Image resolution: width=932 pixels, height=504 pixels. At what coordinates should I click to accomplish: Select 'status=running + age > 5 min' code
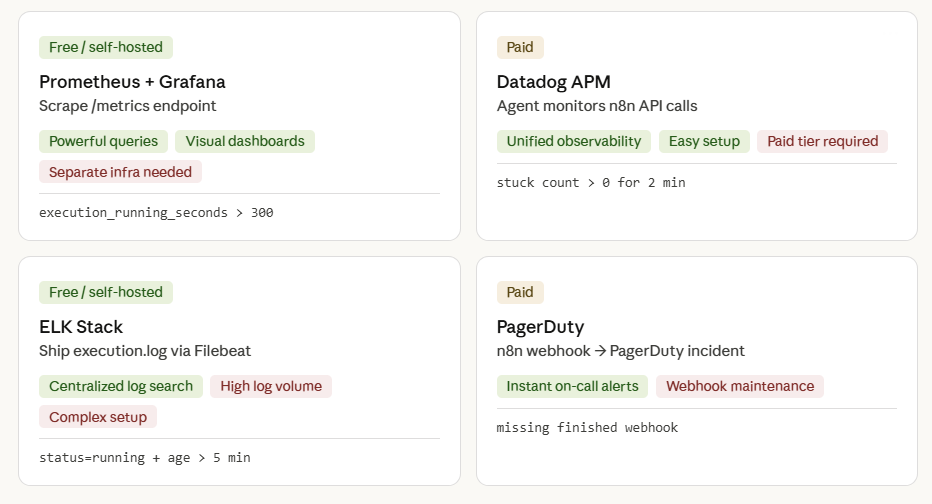coord(145,458)
